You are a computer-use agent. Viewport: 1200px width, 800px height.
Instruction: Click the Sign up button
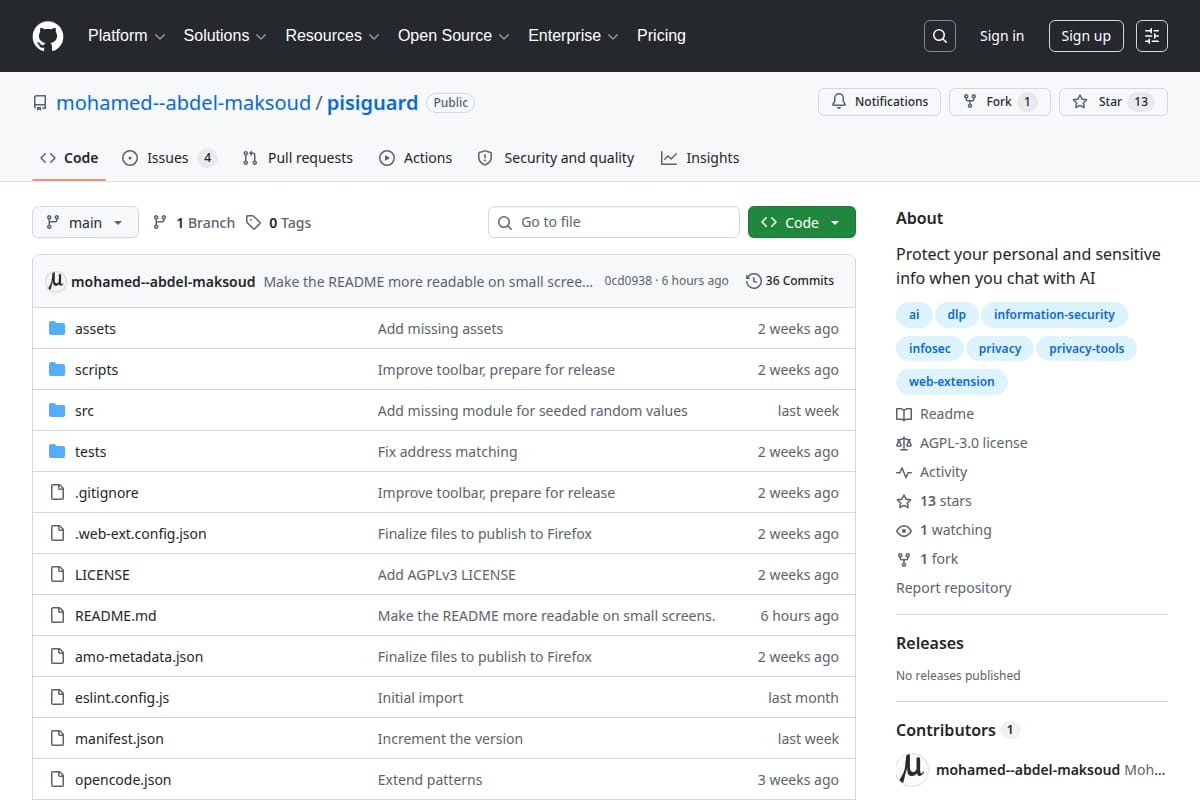pos(1086,36)
